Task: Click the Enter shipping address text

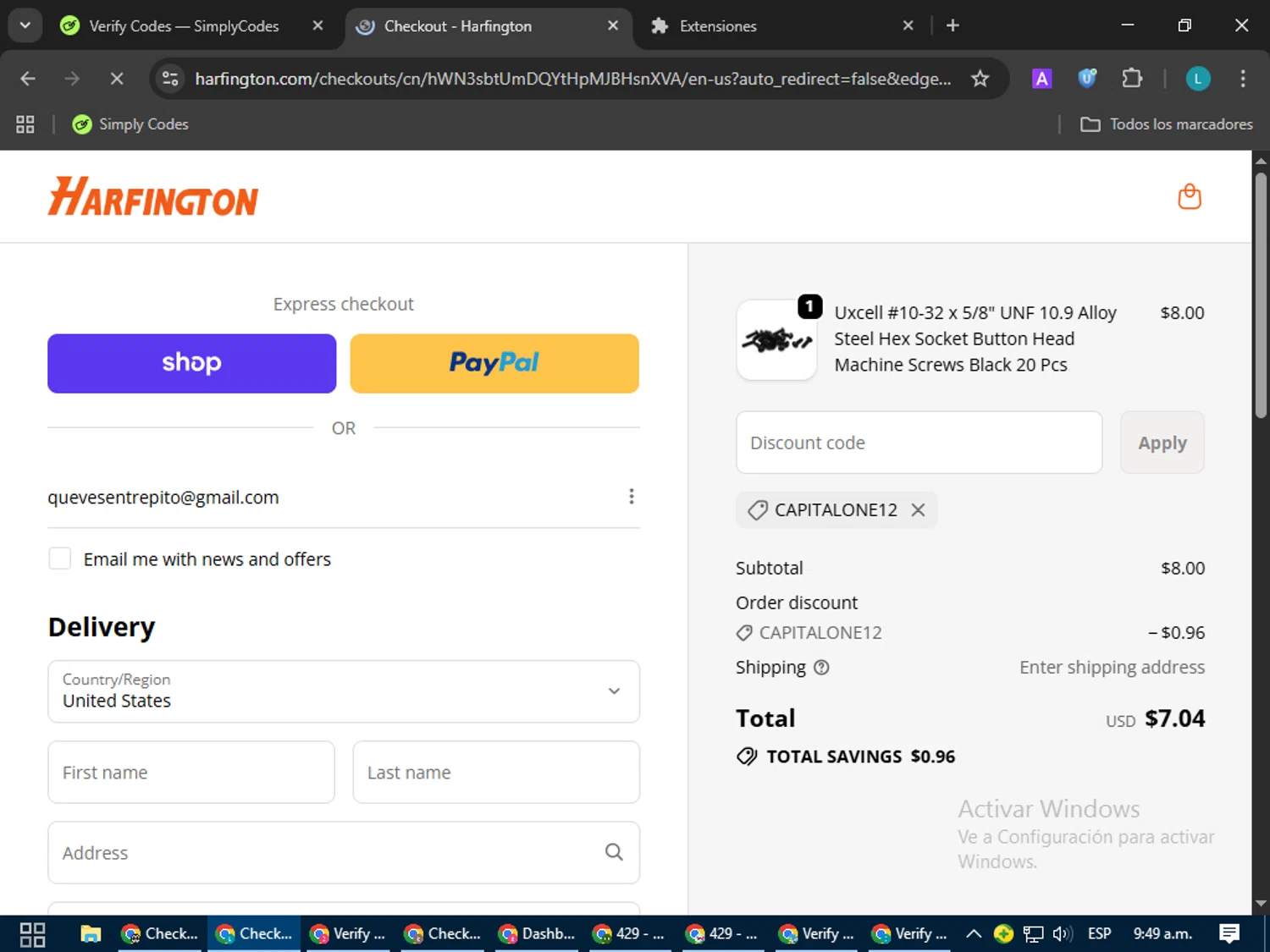Action: (x=1112, y=668)
